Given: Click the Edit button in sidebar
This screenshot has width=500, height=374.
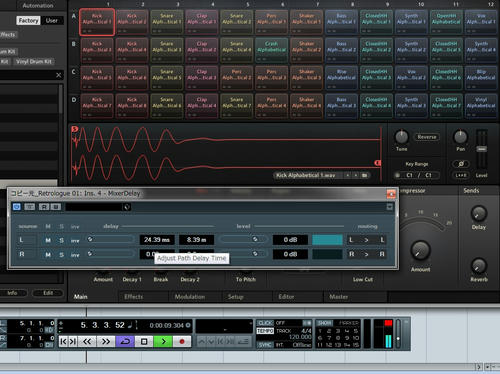Looking at the screenshot, I should click(48, 293).
